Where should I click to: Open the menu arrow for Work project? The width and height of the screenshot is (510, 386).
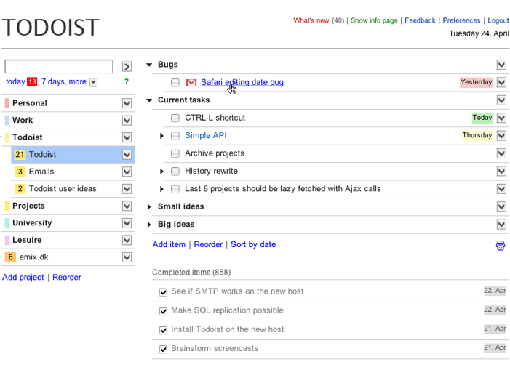pos(127,120)
